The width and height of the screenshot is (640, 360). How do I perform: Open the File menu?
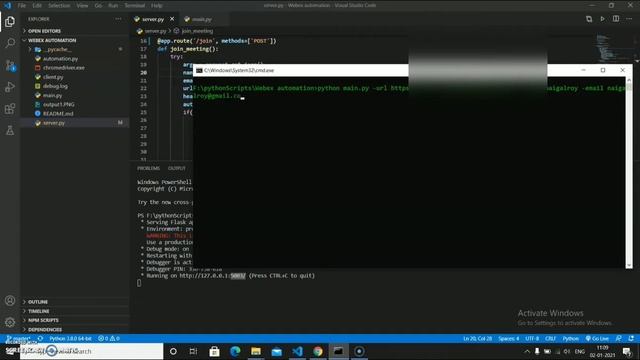(22, 5)
